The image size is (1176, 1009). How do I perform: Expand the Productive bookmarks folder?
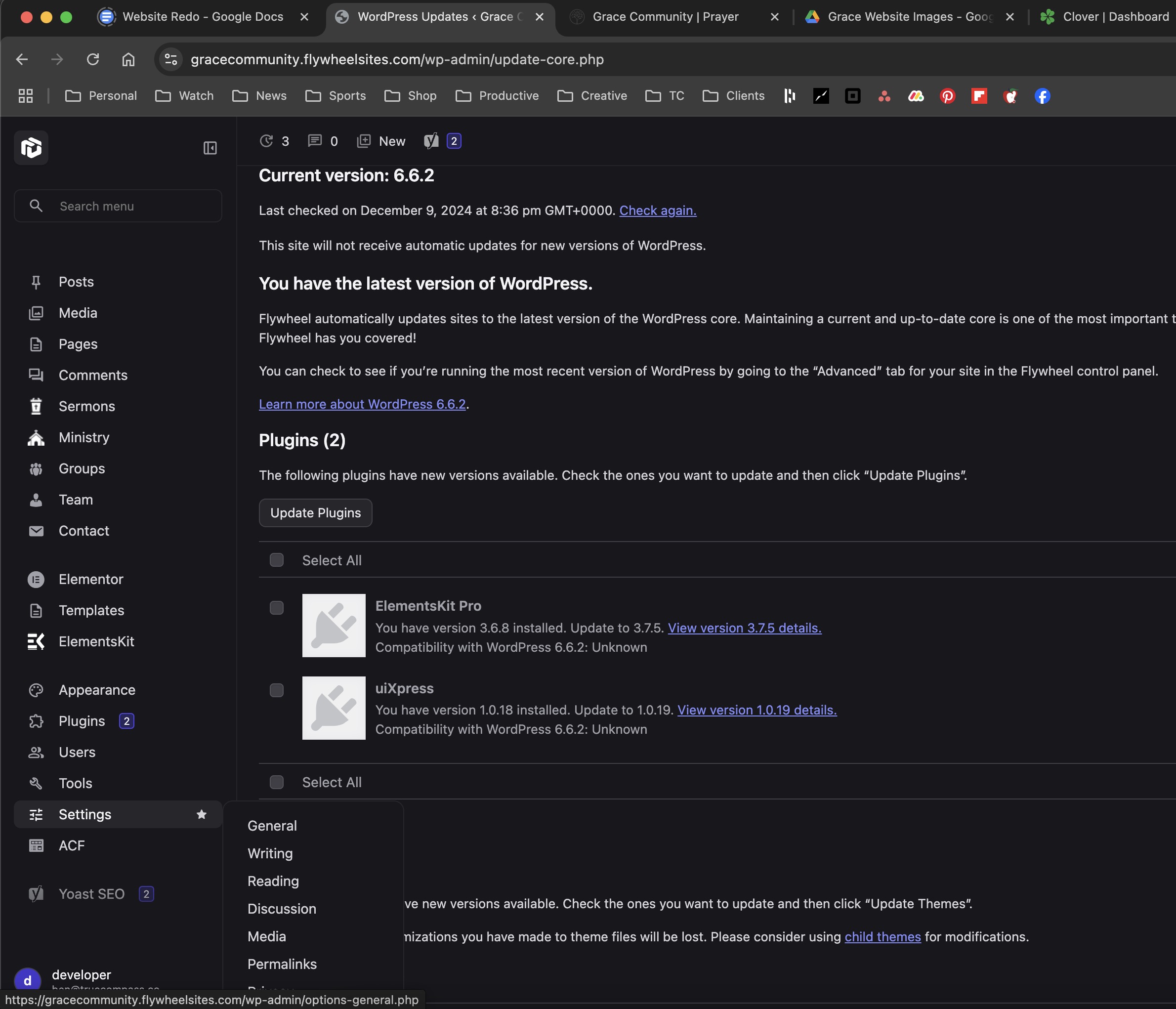(497, 96)
